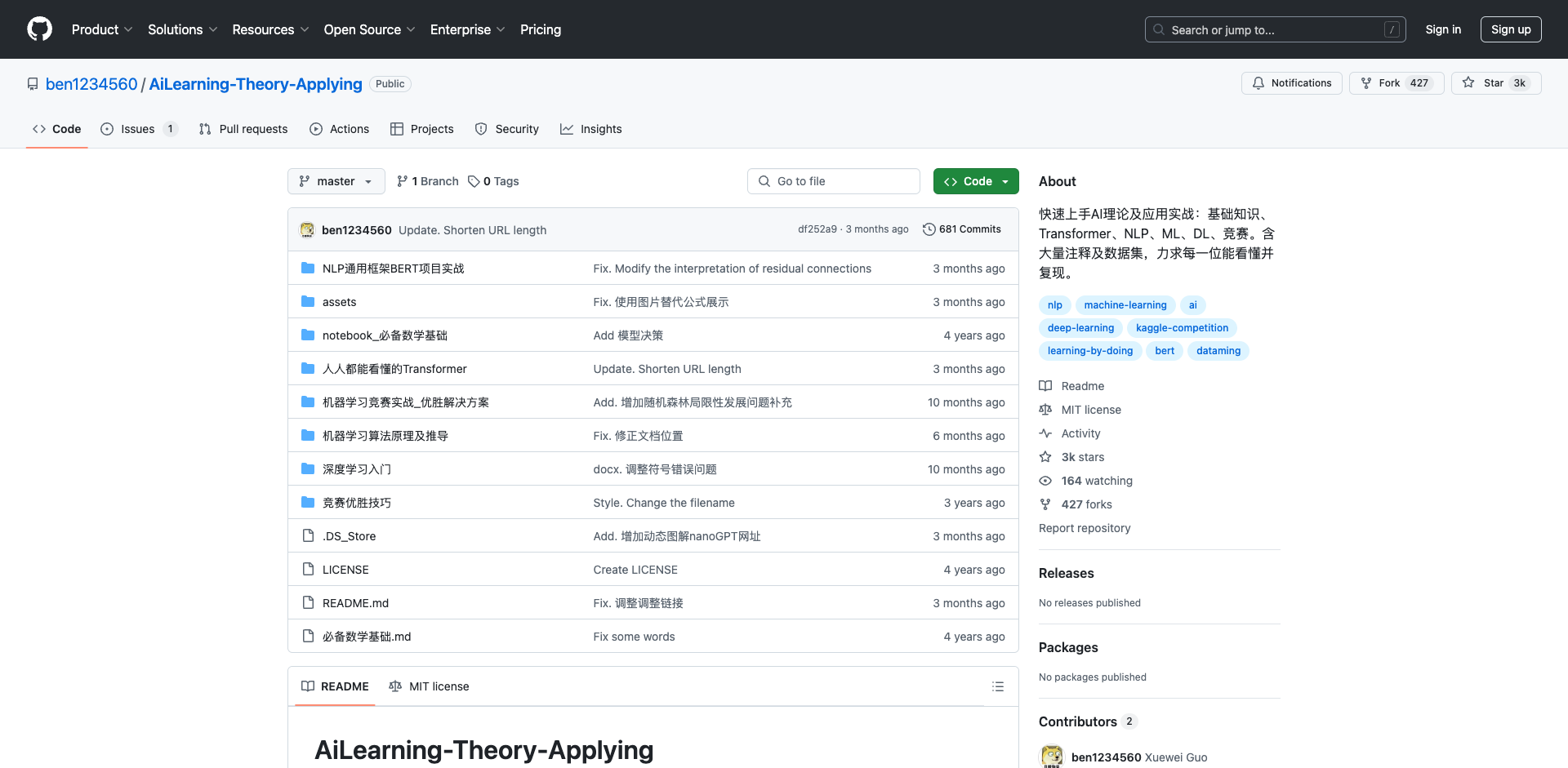Click the folder icon beside assets
Viewport: 1568px width, 768px height.
(308, 301)
